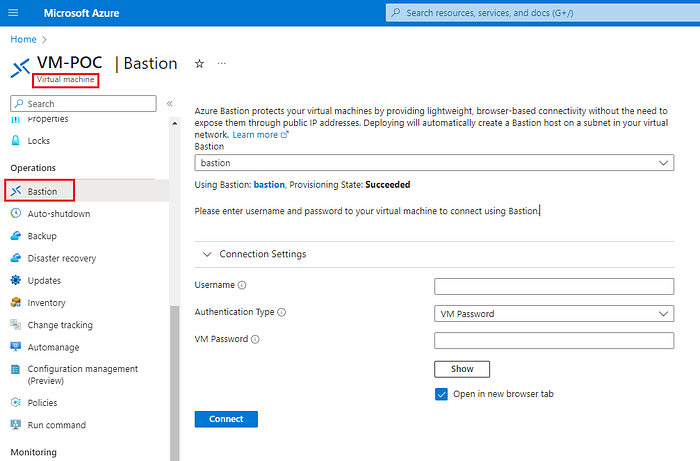Uncheck Open in new browser tab
Viewport: 700px width, 461px height.
pos(441,394)
